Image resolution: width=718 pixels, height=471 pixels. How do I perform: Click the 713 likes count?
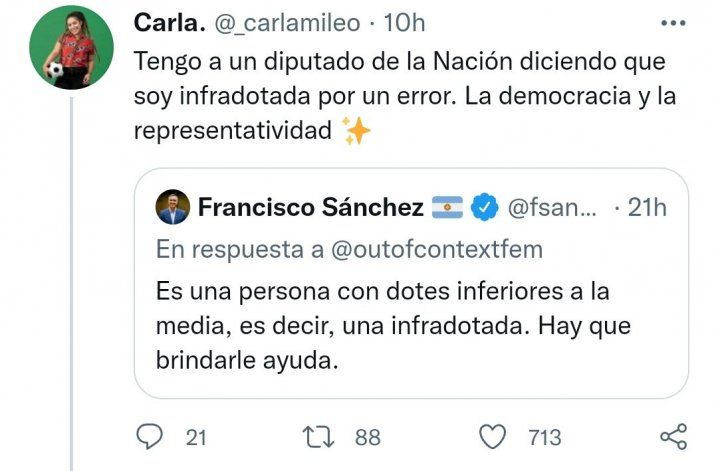coord(545,437)
